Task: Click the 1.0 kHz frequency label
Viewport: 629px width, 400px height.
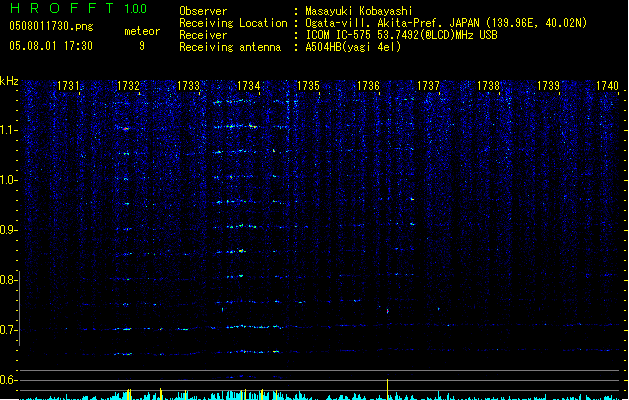Action: (x=8, y=180)
